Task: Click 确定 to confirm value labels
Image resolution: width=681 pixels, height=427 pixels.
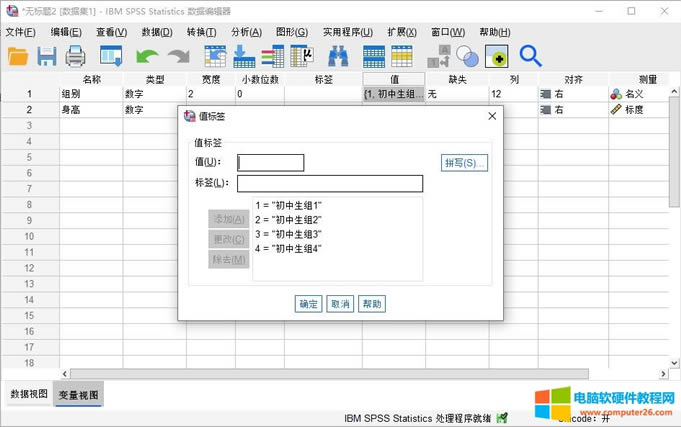Action: pyautogui.click(x=308, y=304)
